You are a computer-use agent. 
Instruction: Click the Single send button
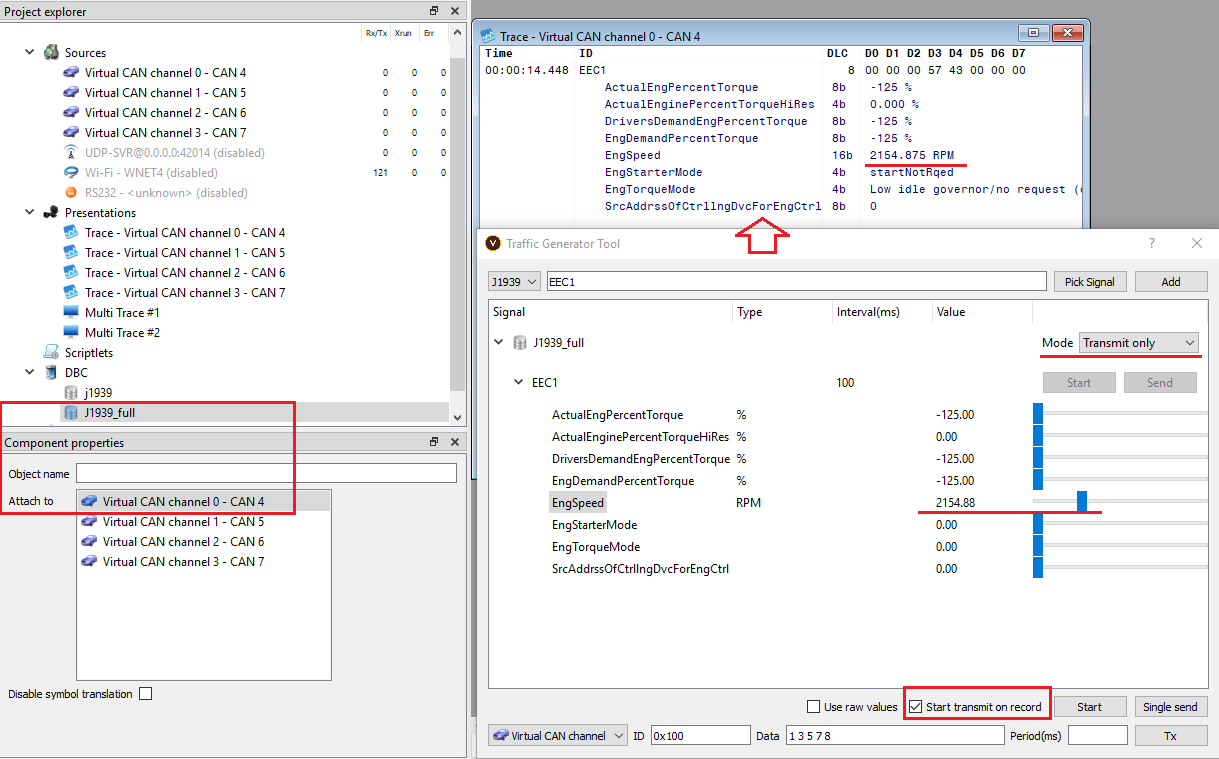pos(1170,707)
